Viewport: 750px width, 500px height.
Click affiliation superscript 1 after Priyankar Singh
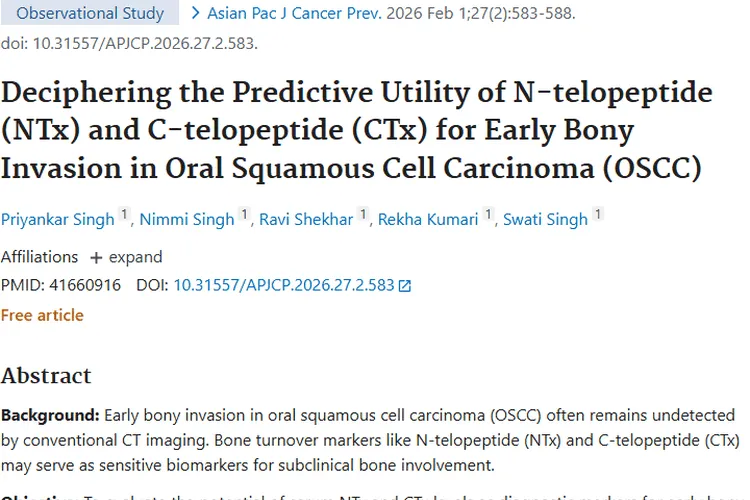124,214
